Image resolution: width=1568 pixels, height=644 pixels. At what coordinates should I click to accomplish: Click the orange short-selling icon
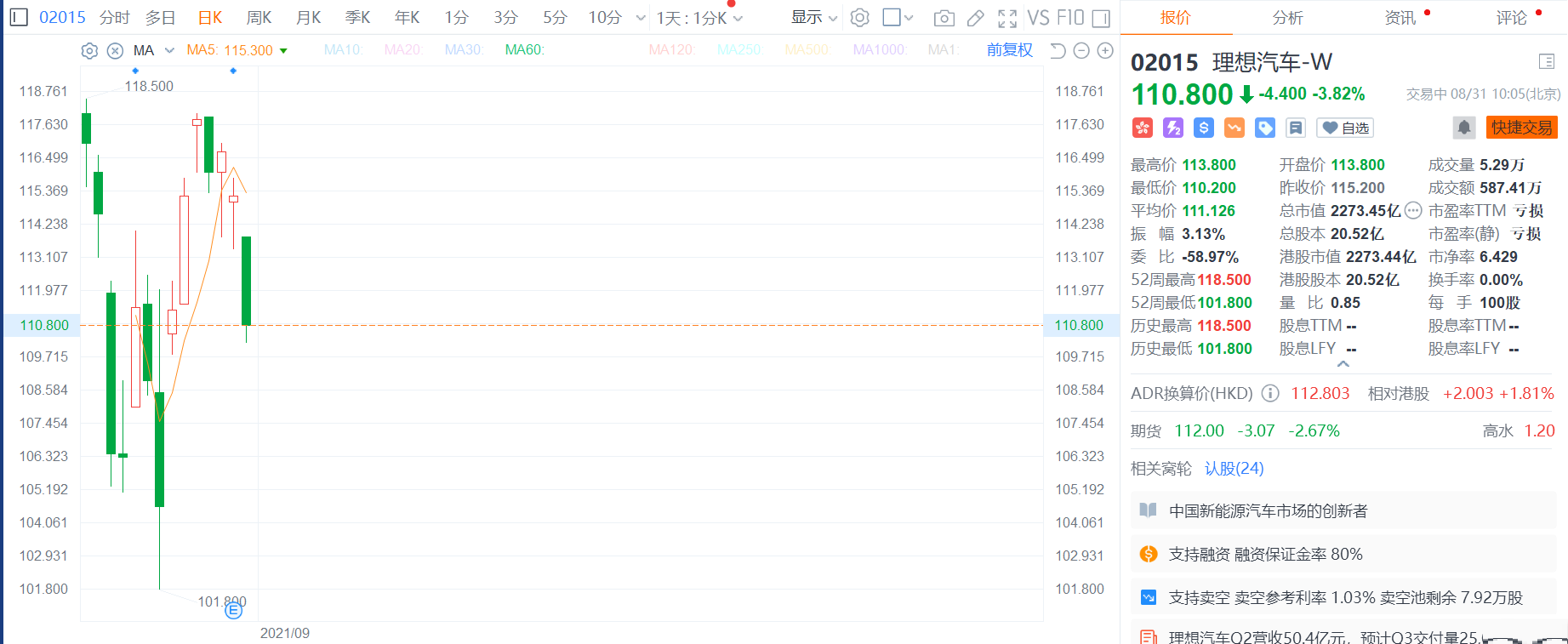coord(1234,128)
